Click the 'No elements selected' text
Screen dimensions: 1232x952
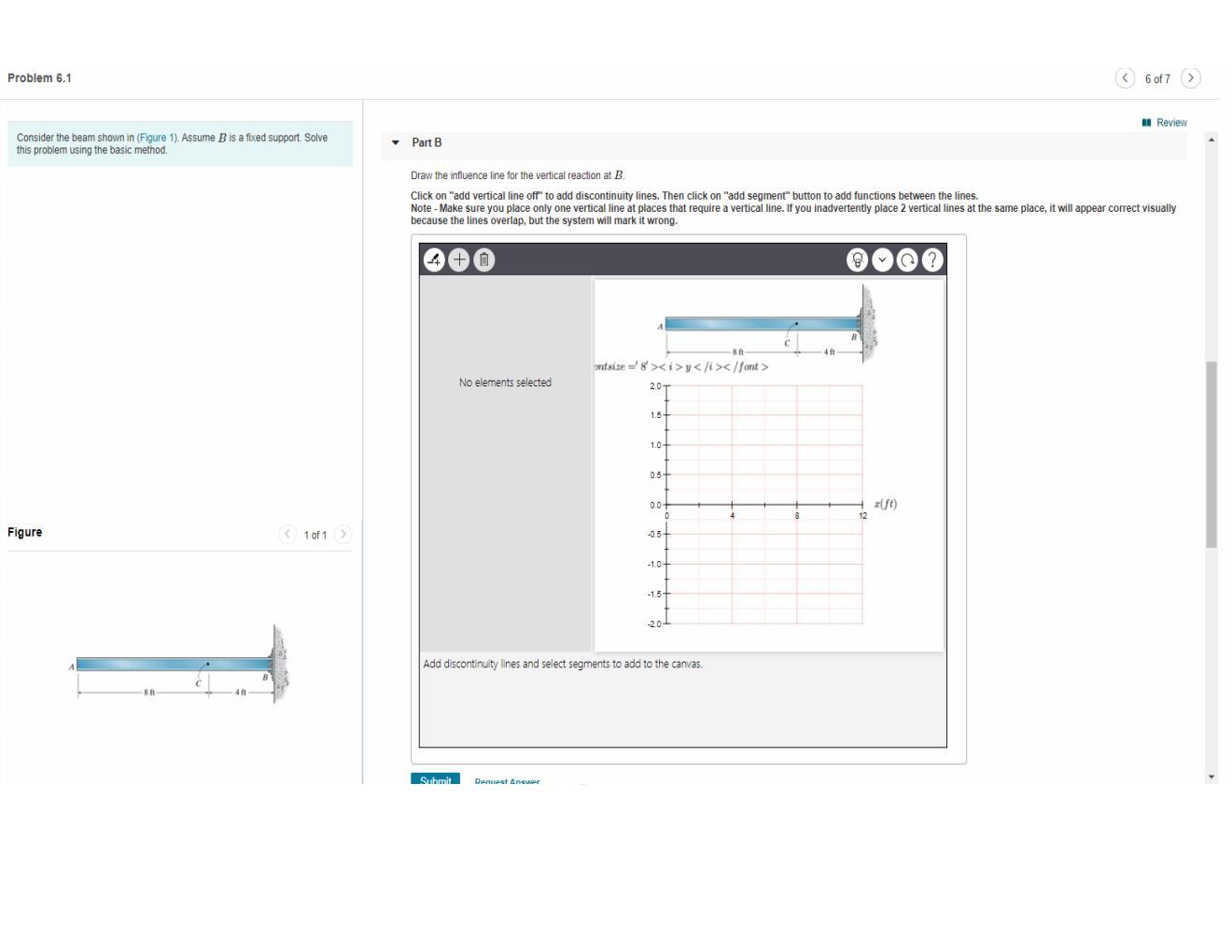tap(505, 383)
